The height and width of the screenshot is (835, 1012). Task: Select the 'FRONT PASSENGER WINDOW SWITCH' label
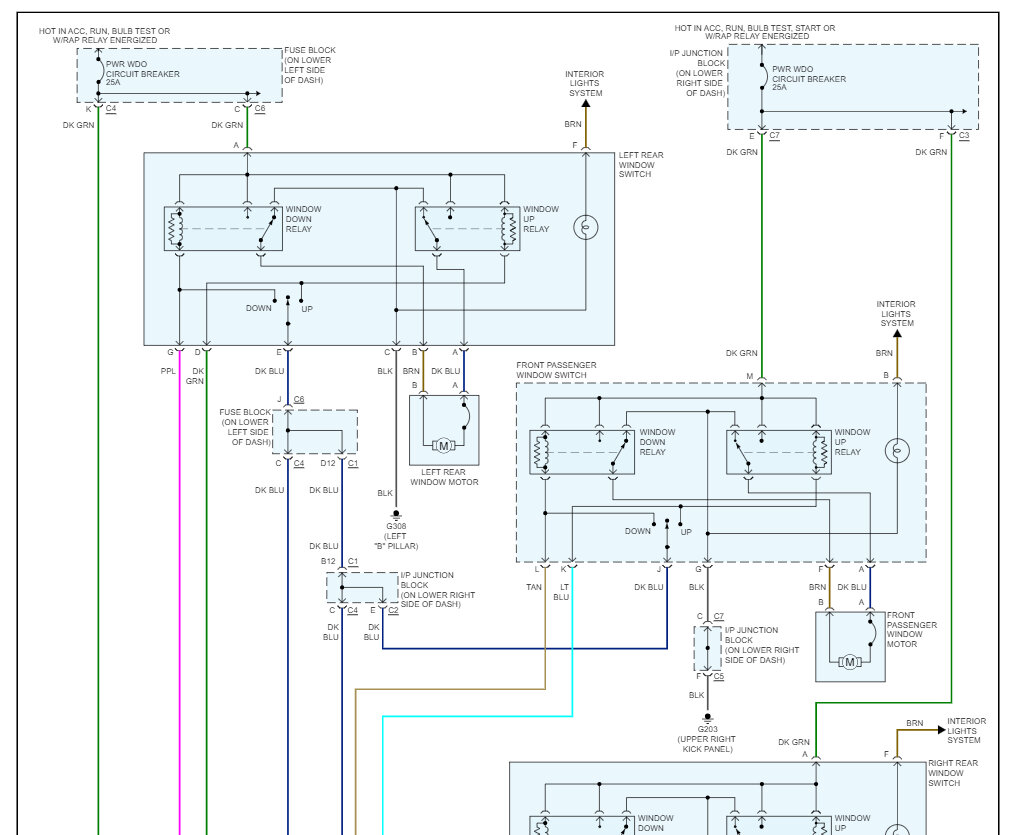(x=556, y=370)
